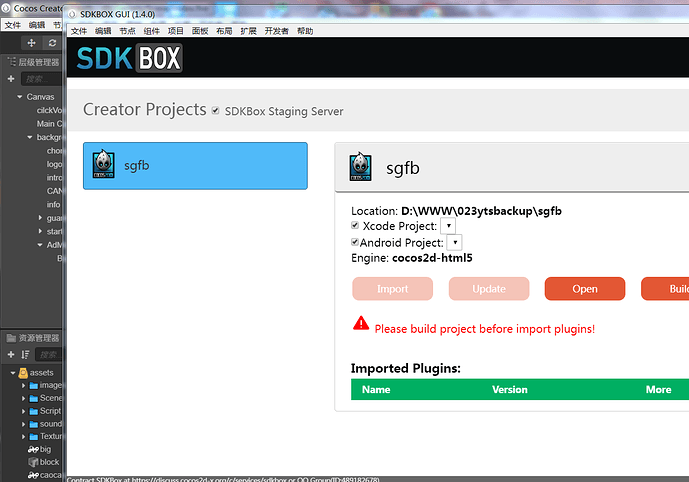
Task: Click the block prefab asset icon
Action: click(33, 462)
